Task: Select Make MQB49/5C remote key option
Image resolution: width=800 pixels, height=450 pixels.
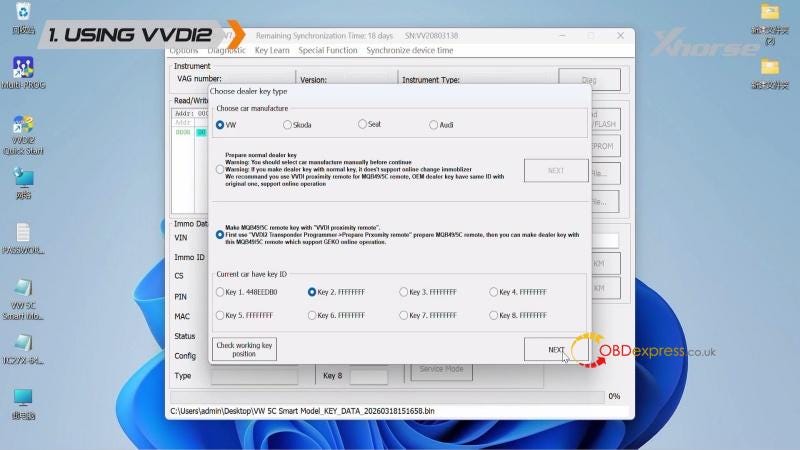Action: (x=220, y=235)
